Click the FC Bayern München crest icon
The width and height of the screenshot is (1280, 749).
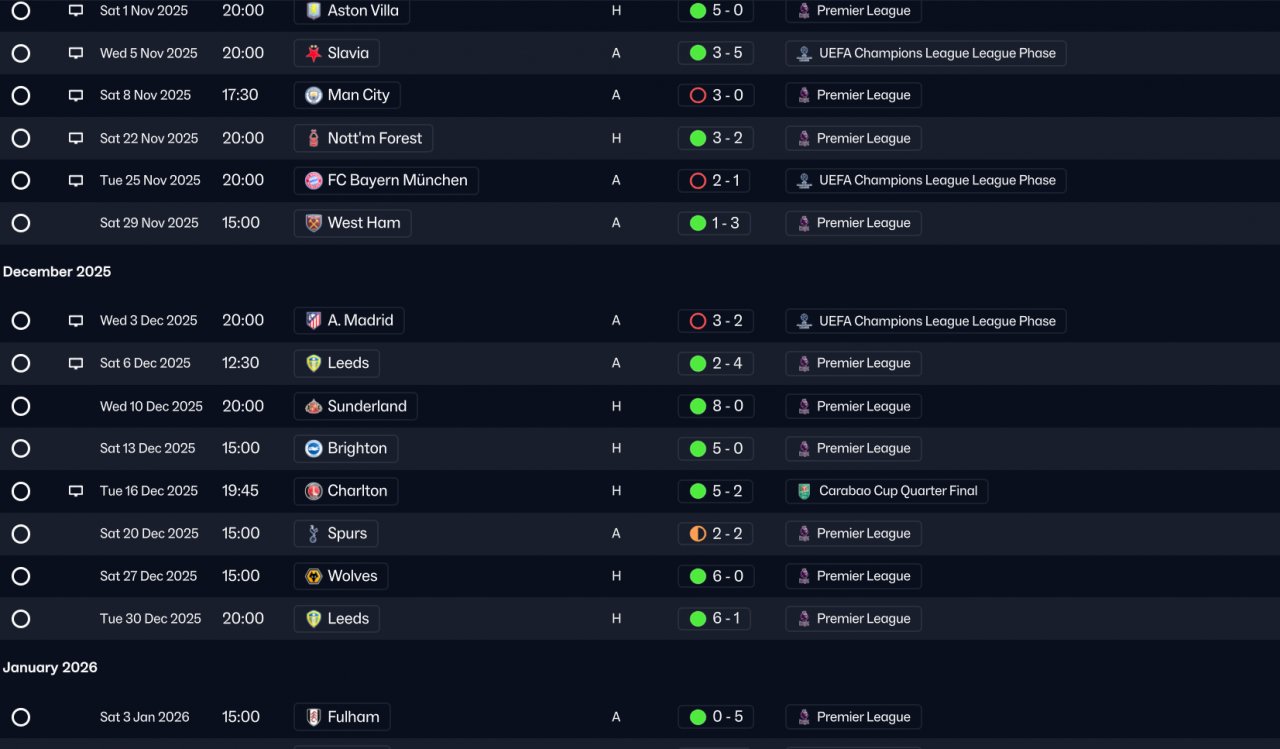pos(314,181)
